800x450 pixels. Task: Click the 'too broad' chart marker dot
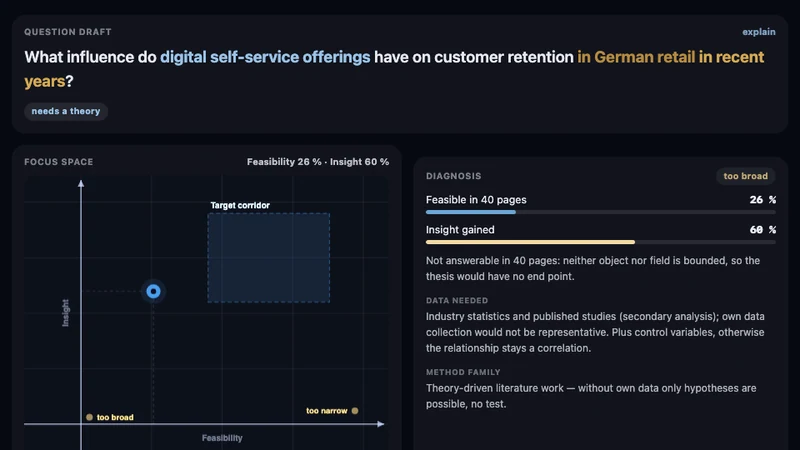pyautogui.click(x=89, y=417)
